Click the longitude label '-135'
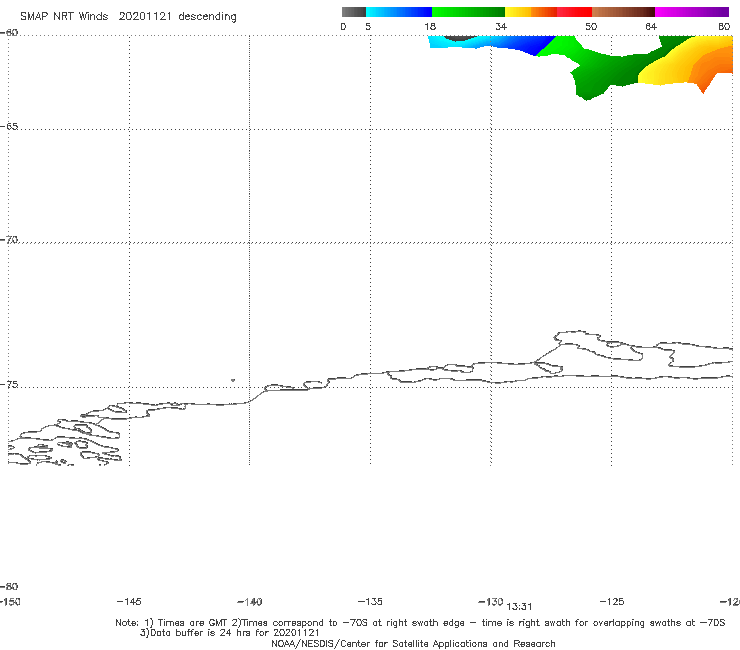This screenshot has width=740, height=650. (x=370, y=602)
